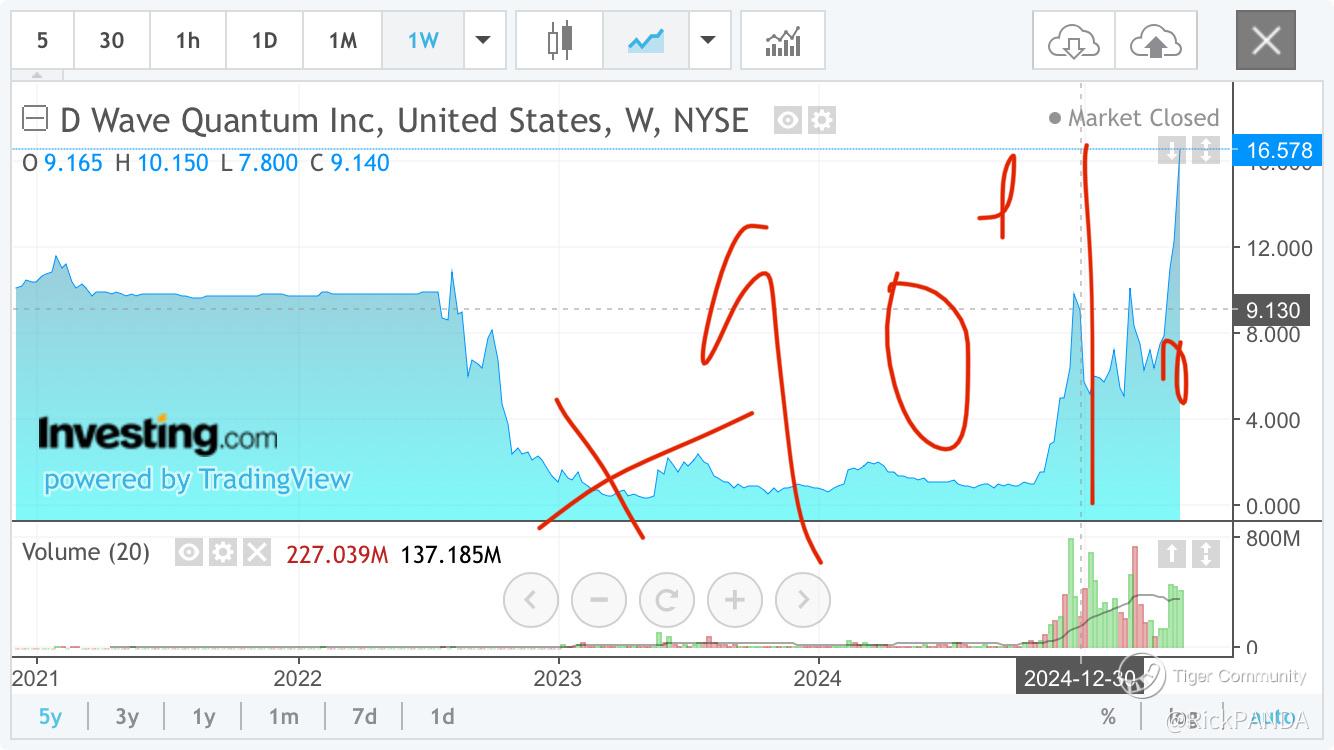This screenshot has height=750, width=1334.
Task: Open the indicators chart icon
Action: [x=783, y=41]
